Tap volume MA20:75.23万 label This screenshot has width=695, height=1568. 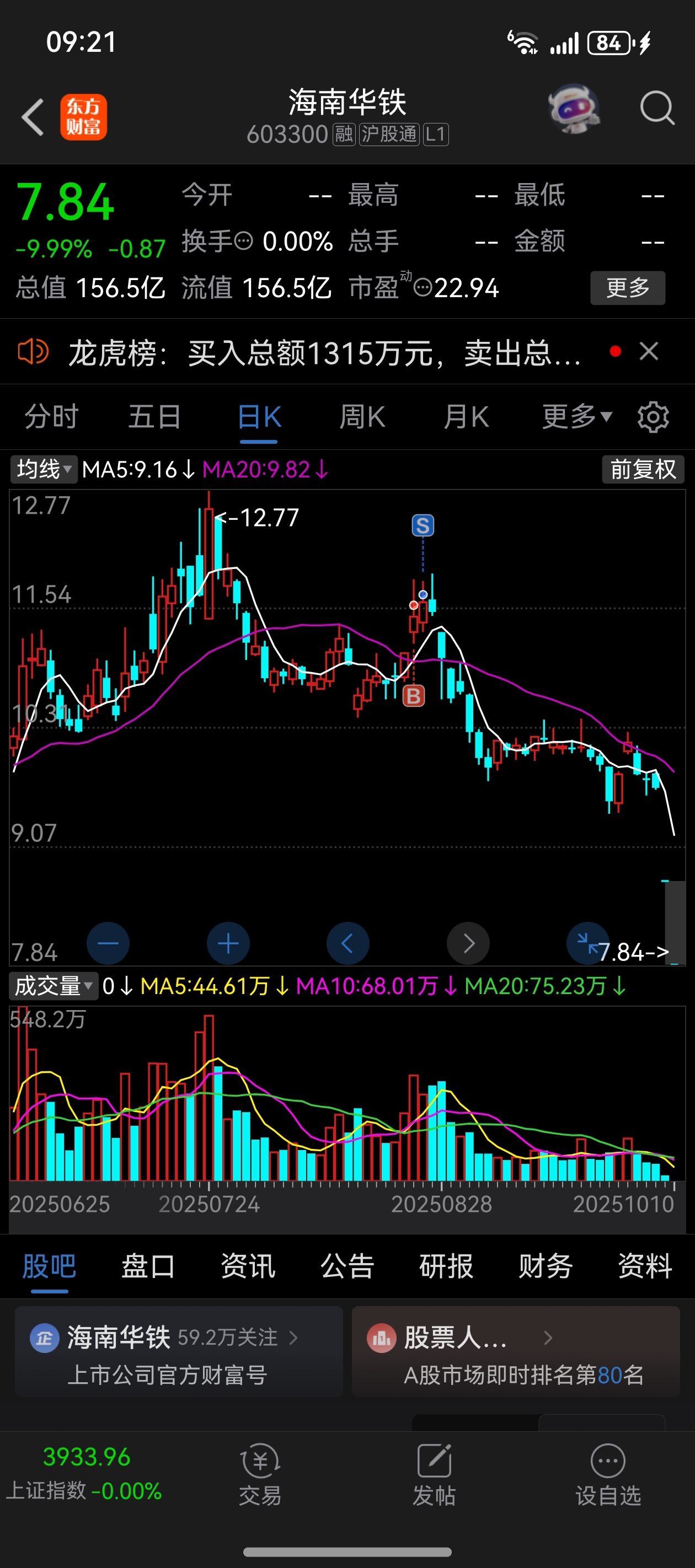click(544, 986)
